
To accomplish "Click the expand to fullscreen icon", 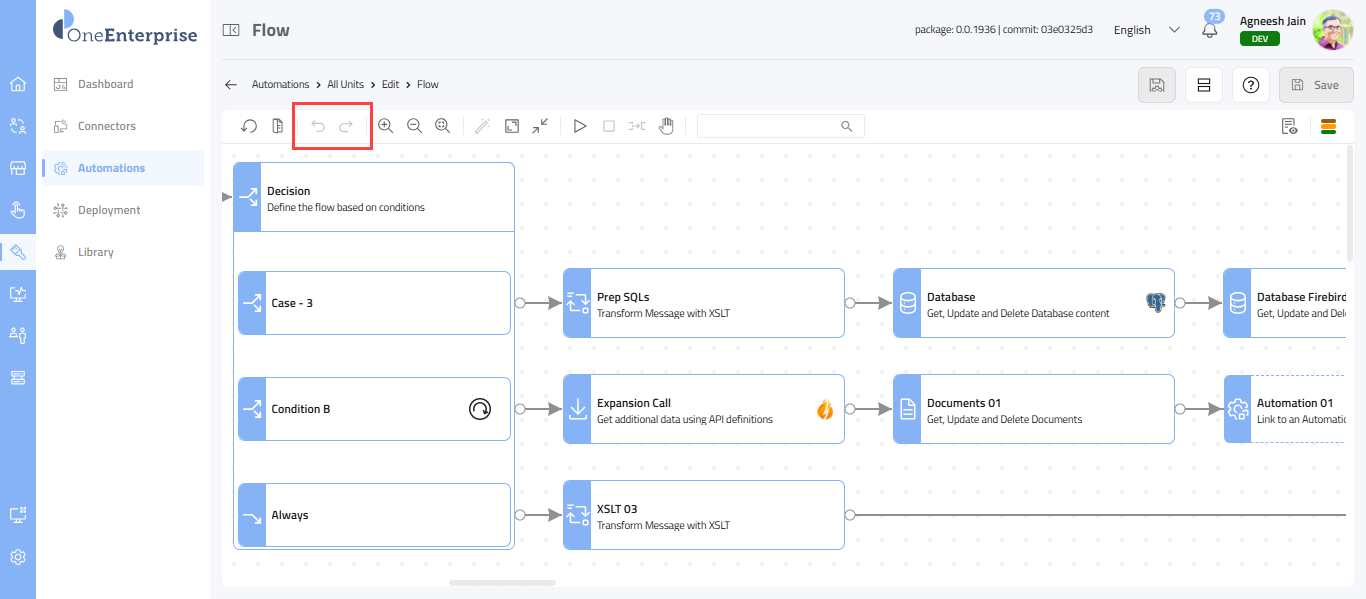I will [x=512, y=126].
